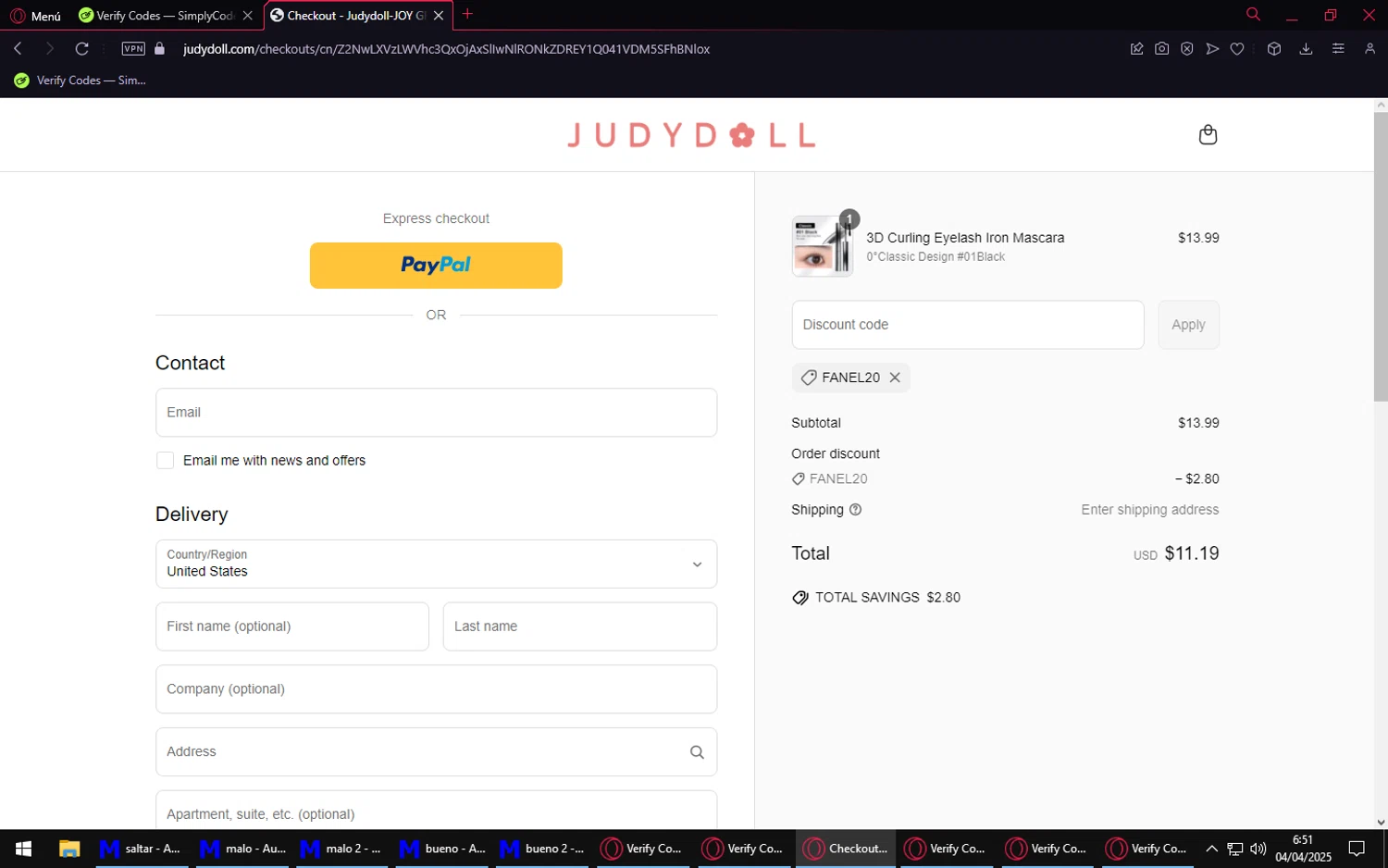
Task: Open the 'malo - Au...' taskbar window
Action: [x=244, y=849]
